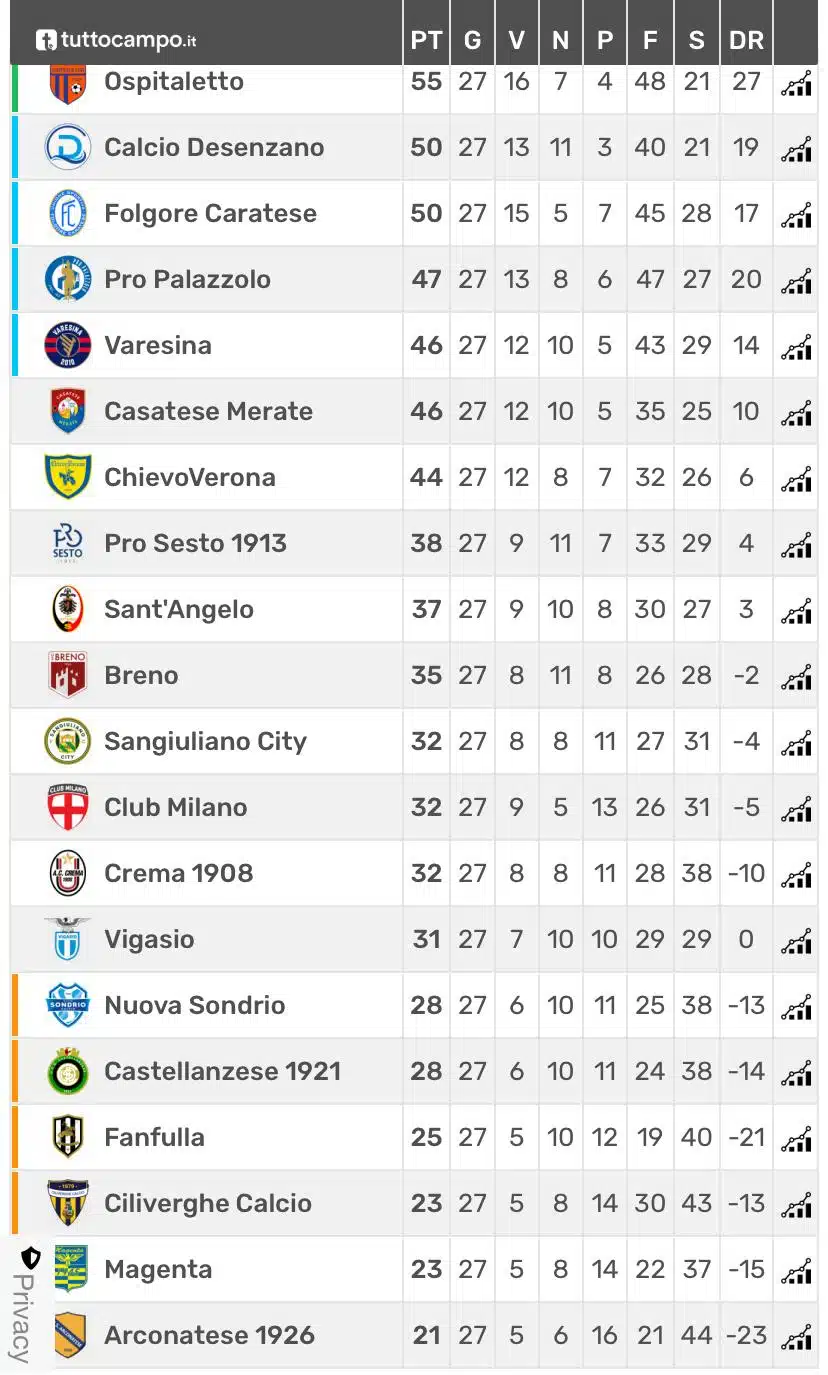
Task: Open the Crema 1908 team link
Action: [178, 873]
